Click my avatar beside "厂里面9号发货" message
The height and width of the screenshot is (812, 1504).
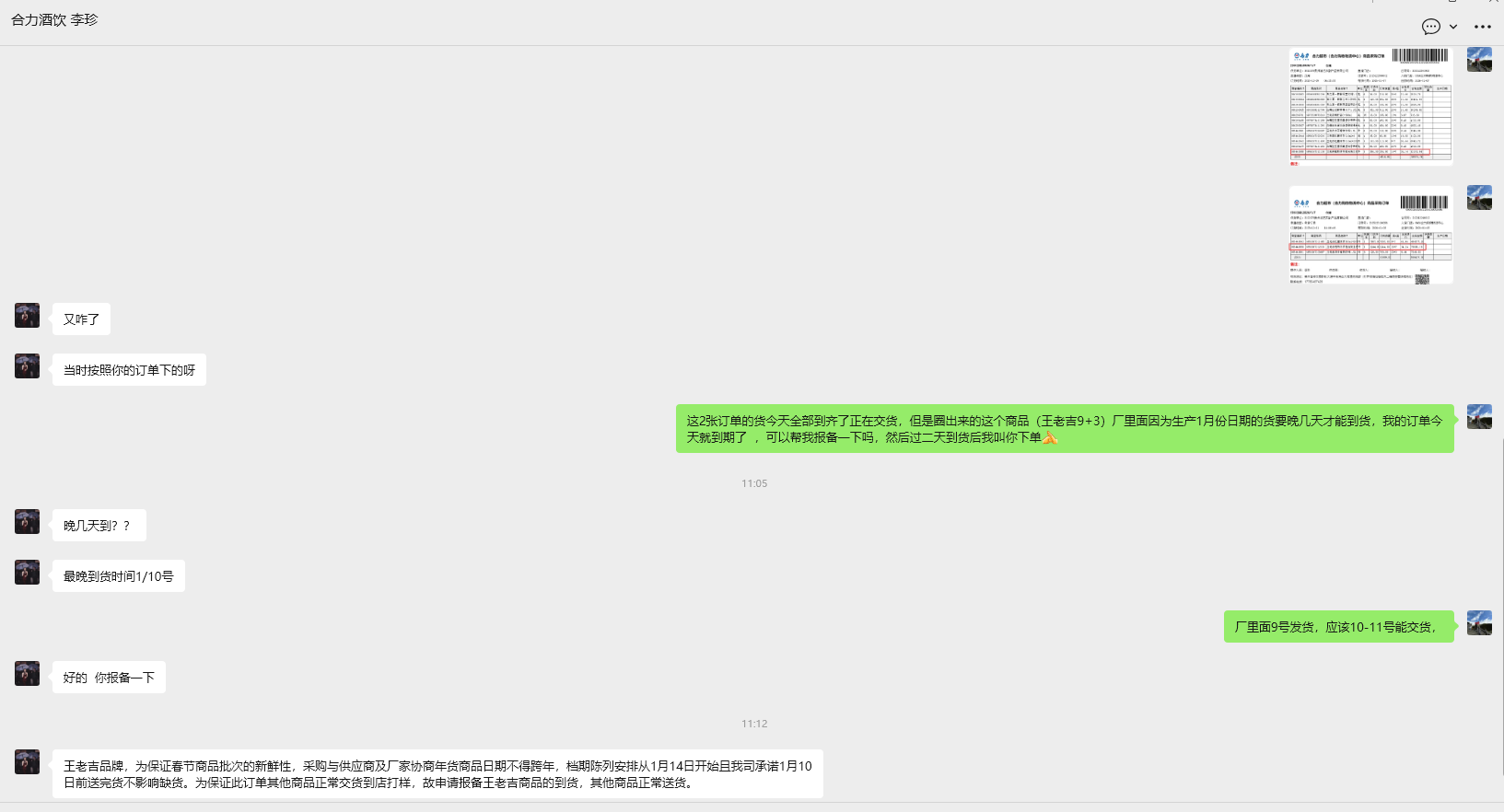1479,623
